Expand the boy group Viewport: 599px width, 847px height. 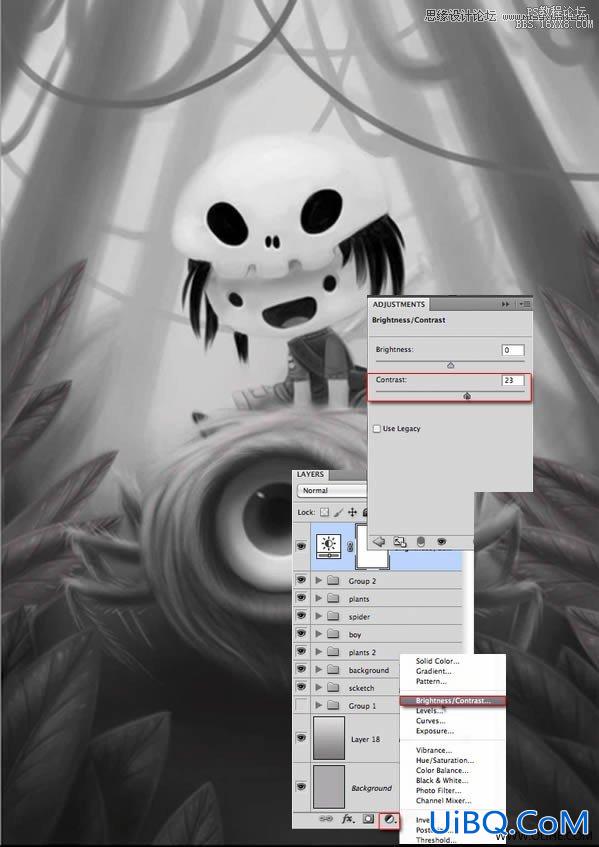[319, 635]
